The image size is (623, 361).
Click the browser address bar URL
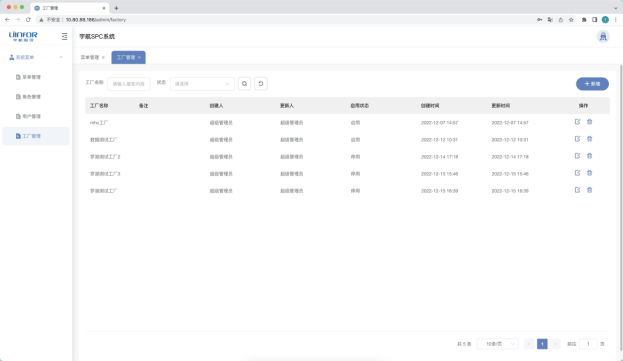(96, 19)
